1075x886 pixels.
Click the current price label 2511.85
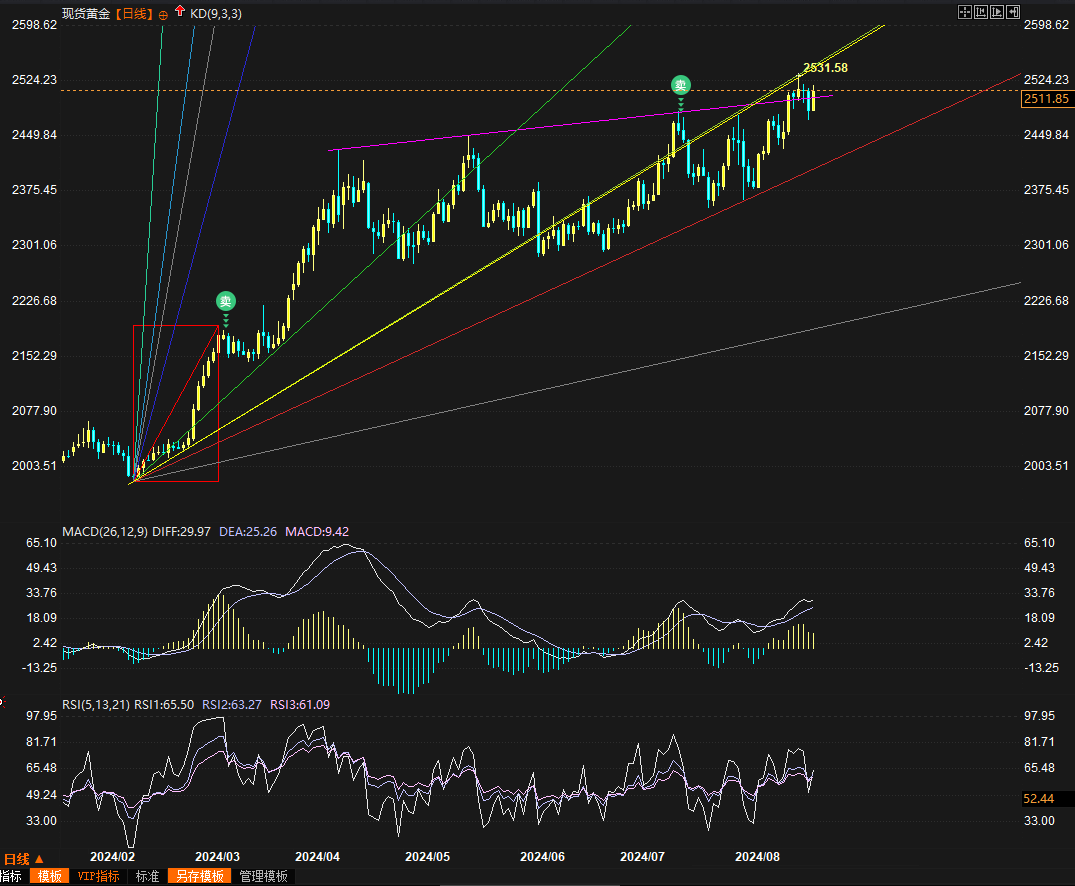[x=1046, y=99]
